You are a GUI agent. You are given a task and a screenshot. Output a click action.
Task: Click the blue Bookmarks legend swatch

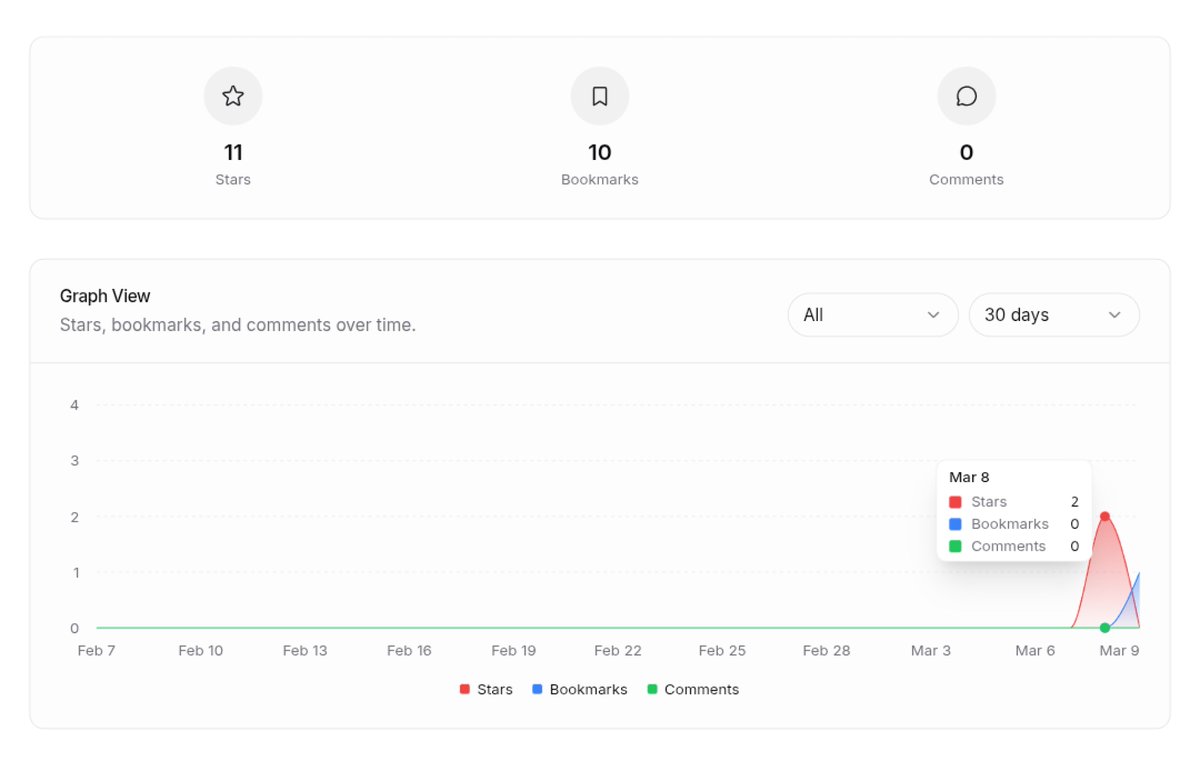537,689
